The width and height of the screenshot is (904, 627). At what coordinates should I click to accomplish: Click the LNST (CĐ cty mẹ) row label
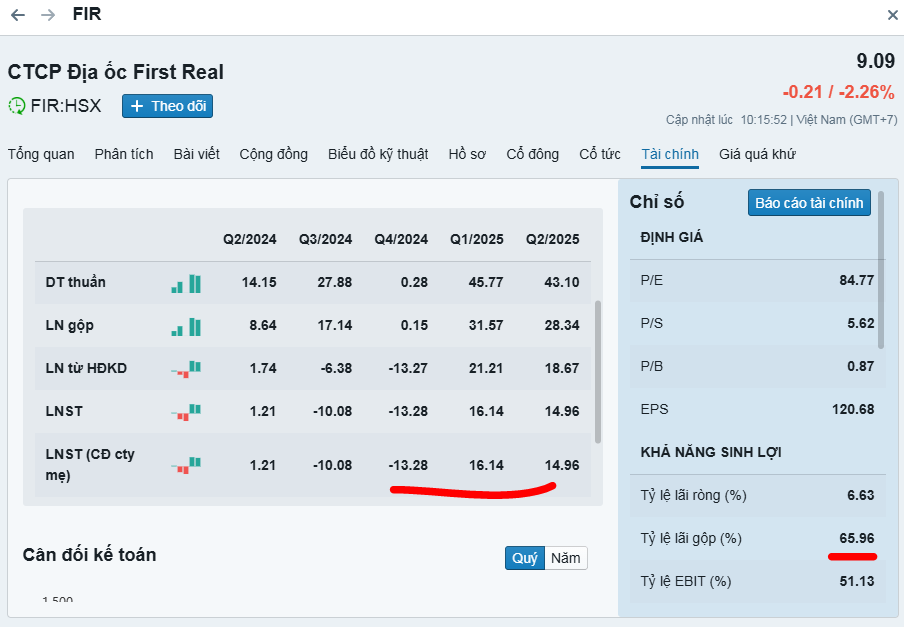pyautogui.click(x=90, y=464)
